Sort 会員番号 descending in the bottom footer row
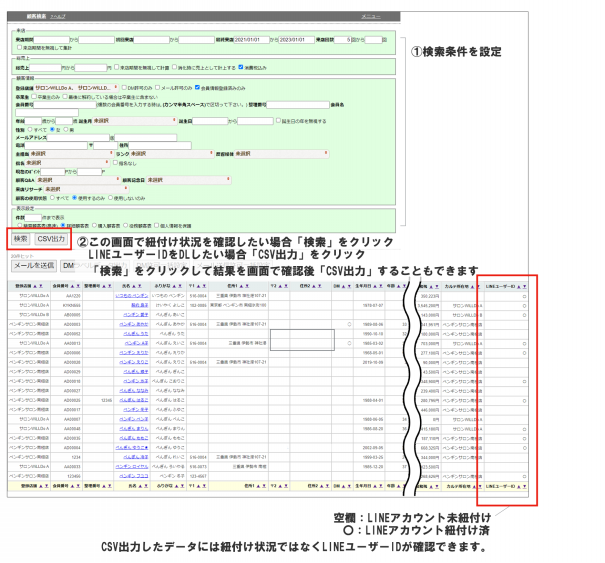 [78, 486]
